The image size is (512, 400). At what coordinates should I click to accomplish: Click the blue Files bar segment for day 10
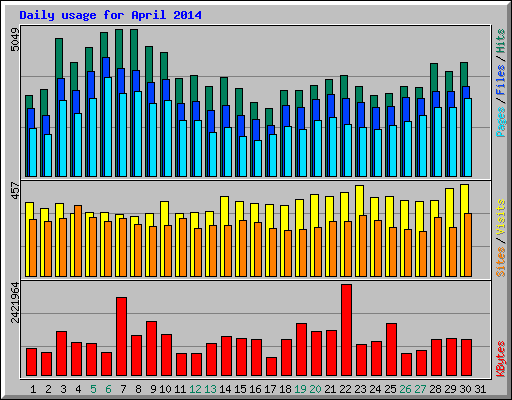click(166, 90)
